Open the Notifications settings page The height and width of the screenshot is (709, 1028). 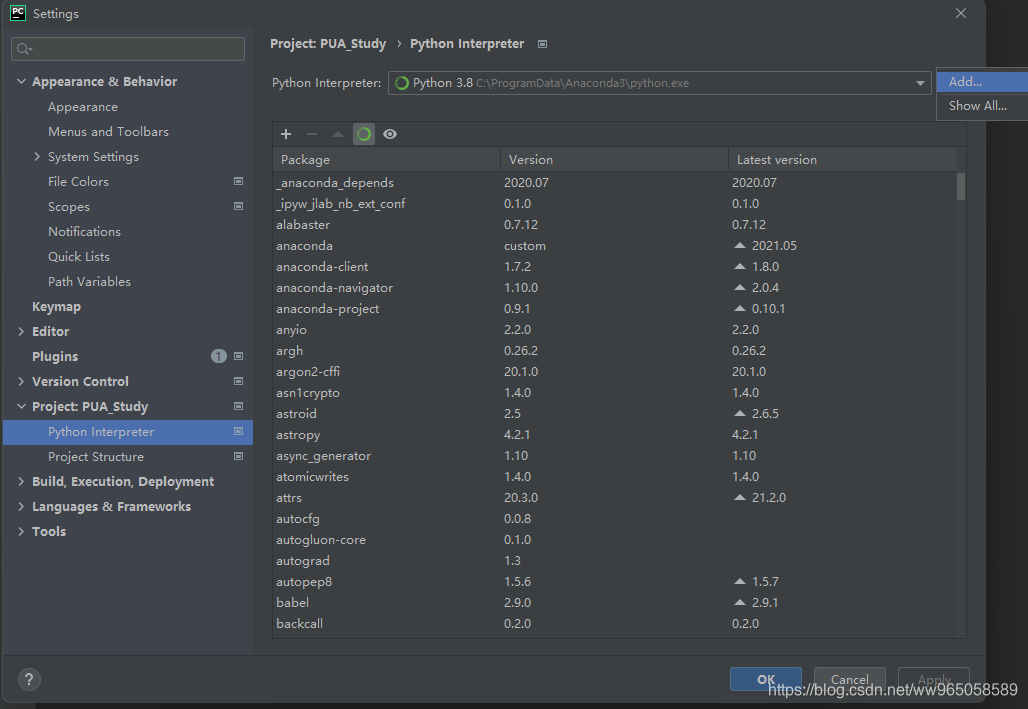84,232
